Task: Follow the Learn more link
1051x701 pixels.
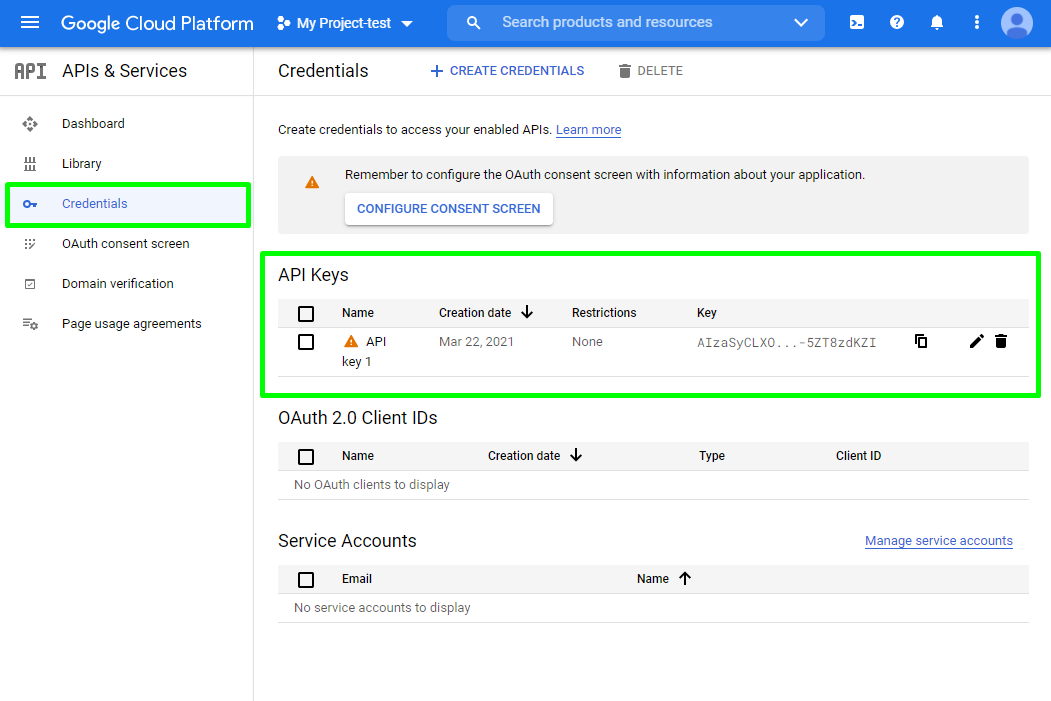Action: click(x=589, y=130)
